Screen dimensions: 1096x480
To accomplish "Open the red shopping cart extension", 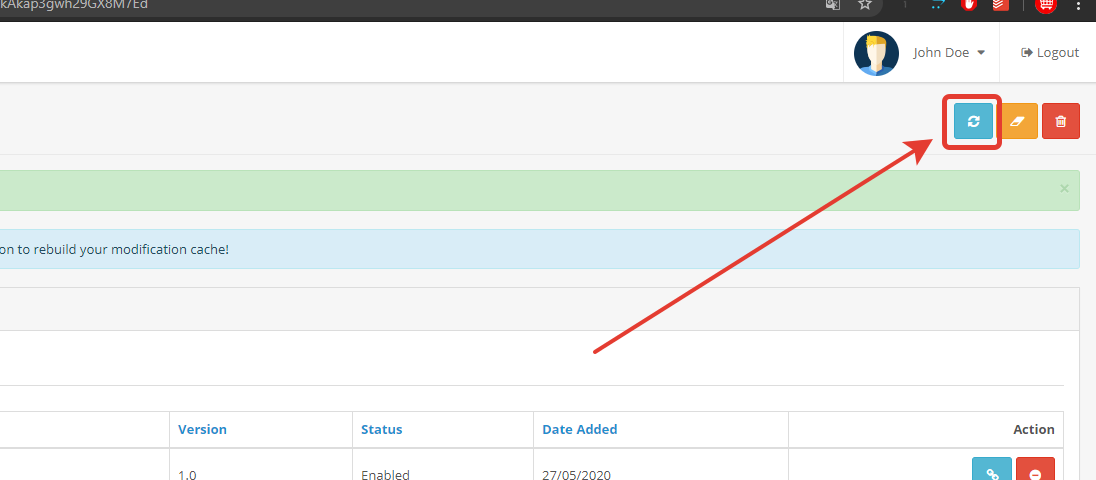I will tap(1046, 5).
